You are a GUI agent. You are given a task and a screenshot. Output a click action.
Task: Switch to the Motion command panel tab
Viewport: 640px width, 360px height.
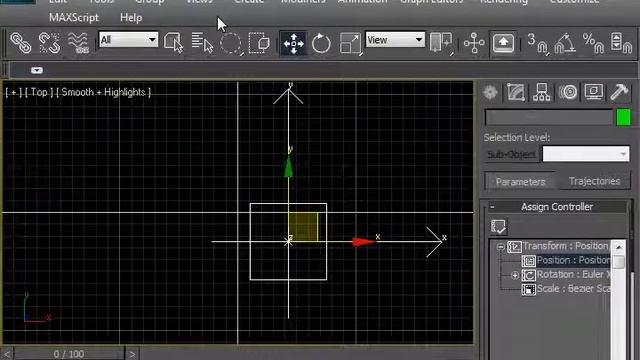tap(568, 92)
